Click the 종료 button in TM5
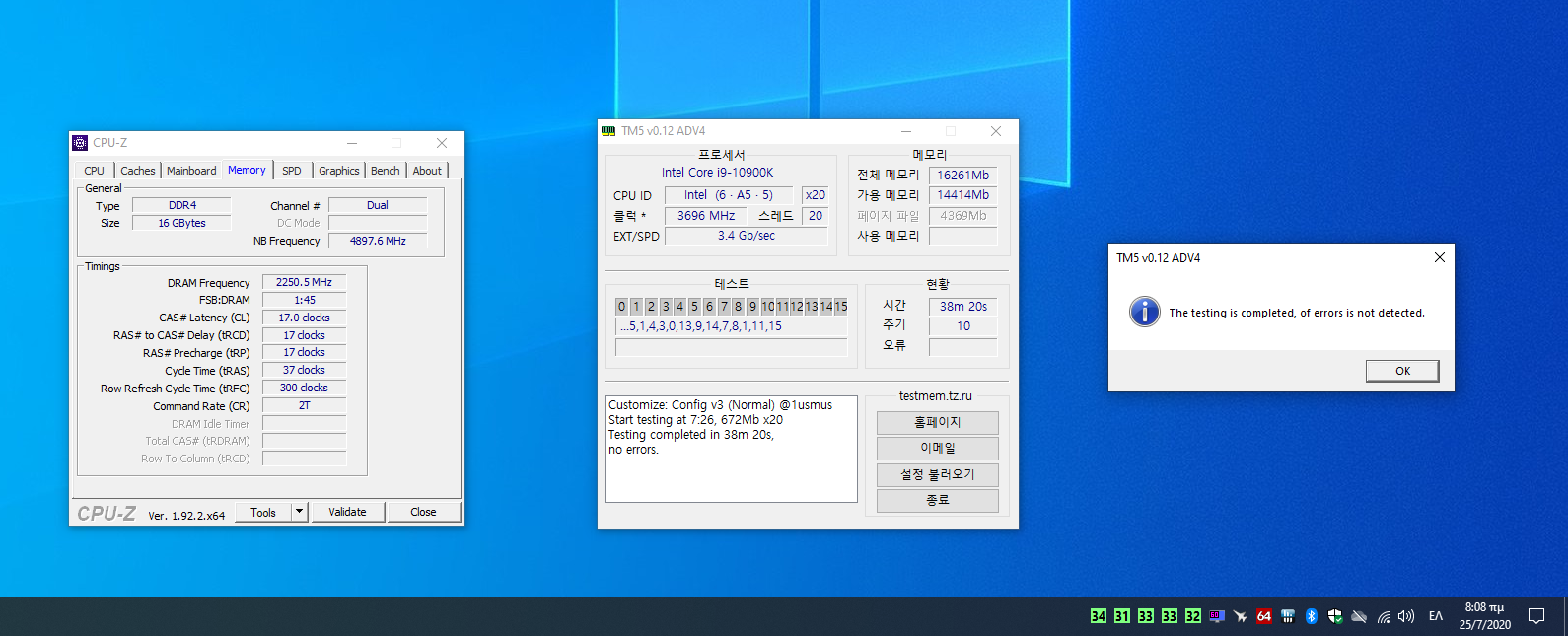Screen dimensions: 1568x637 937,500
